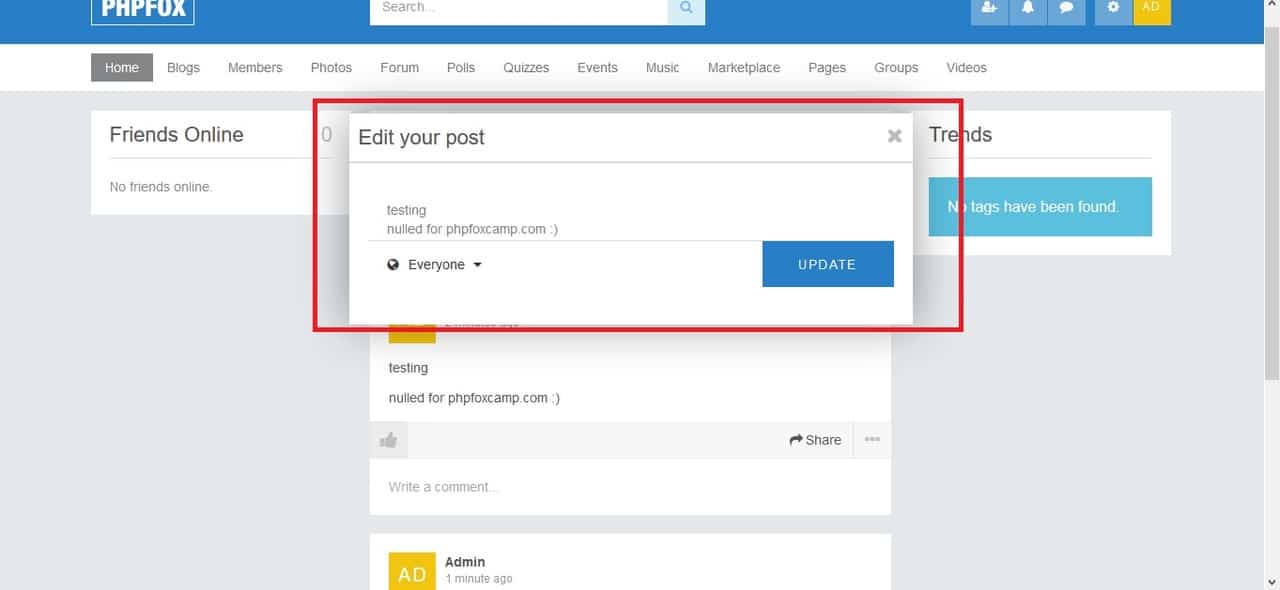The width and height of the screenshot is (1280, 590).
Task: Open the Pages menu item
Action: (x=827, y=68)
